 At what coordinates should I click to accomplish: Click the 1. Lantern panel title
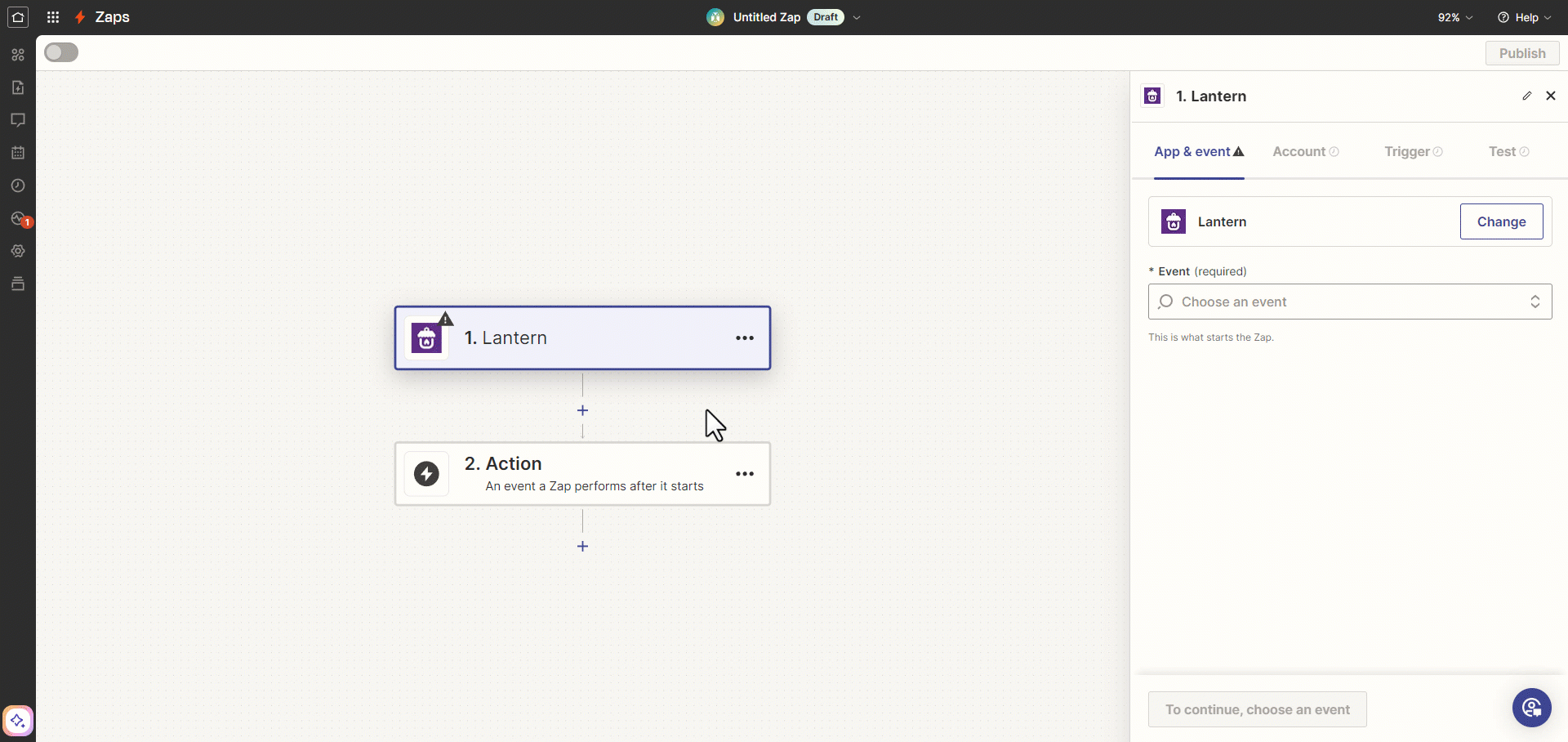(x=1211, y=96)
